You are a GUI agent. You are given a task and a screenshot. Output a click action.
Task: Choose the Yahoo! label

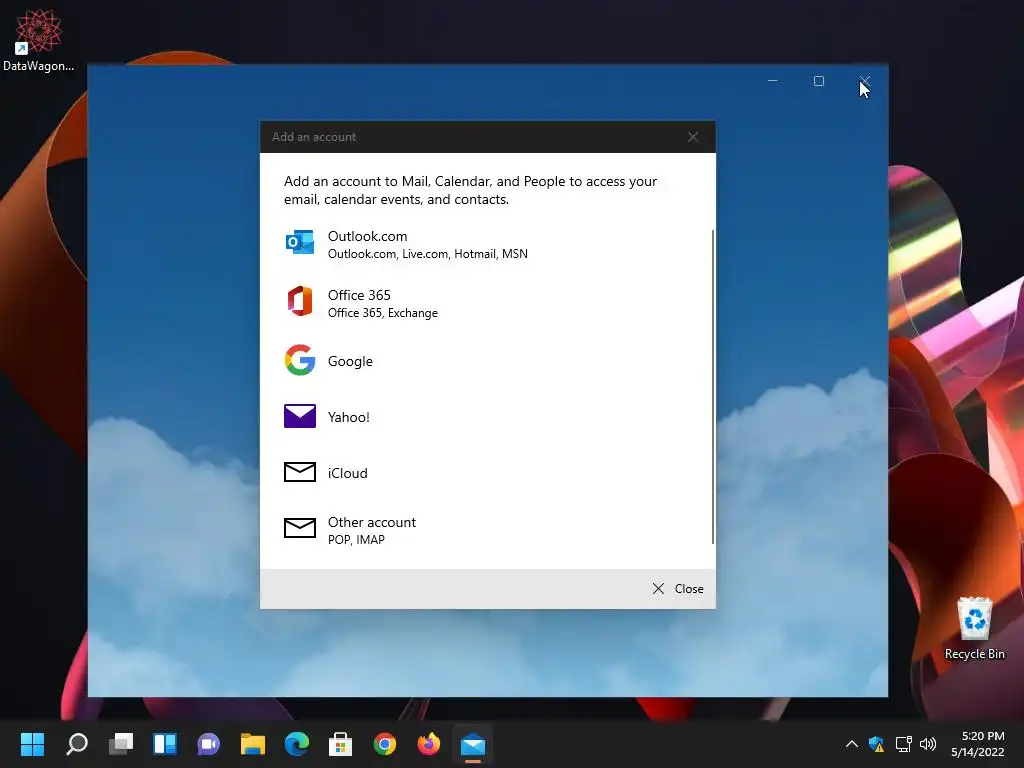pyautogui.click(x=349, y=417)
